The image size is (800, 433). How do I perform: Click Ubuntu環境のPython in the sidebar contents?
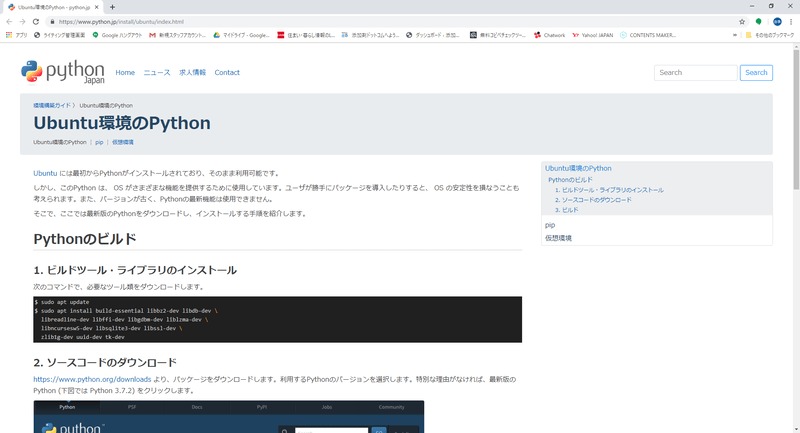578,168
